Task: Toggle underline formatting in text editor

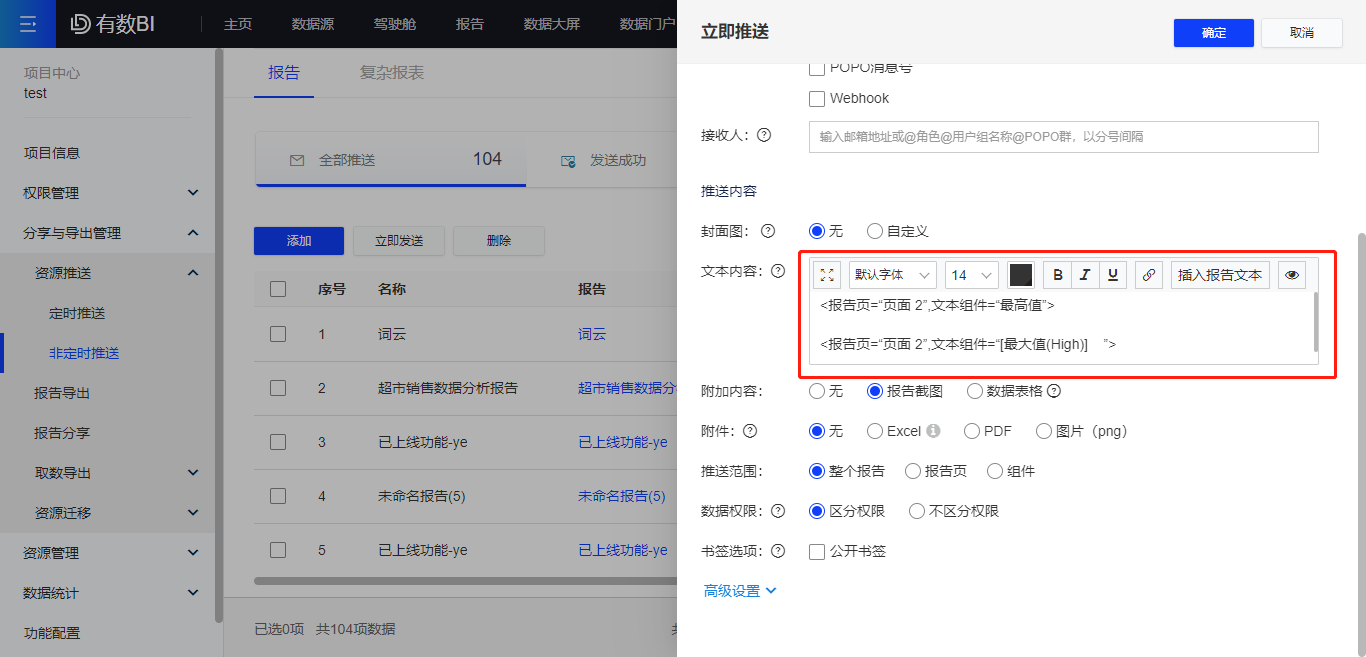Action: pyautogui.click(x=1112, y=275)
